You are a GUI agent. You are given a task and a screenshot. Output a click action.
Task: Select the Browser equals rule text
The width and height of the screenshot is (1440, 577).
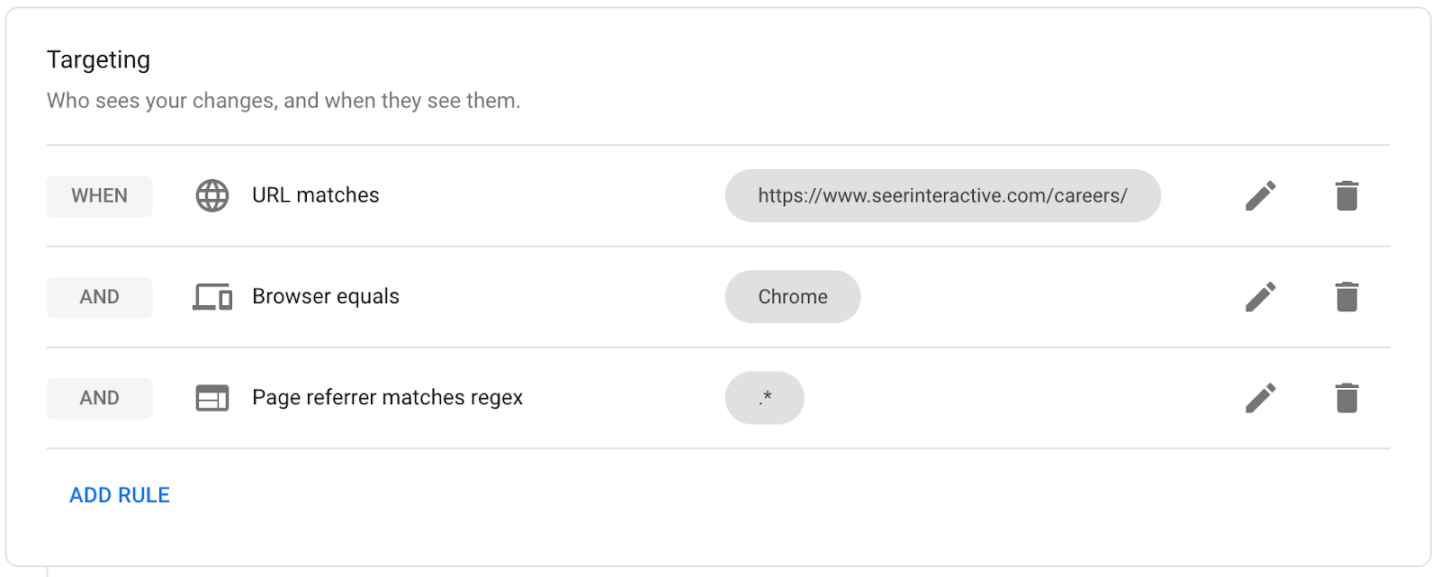point(326,297)
